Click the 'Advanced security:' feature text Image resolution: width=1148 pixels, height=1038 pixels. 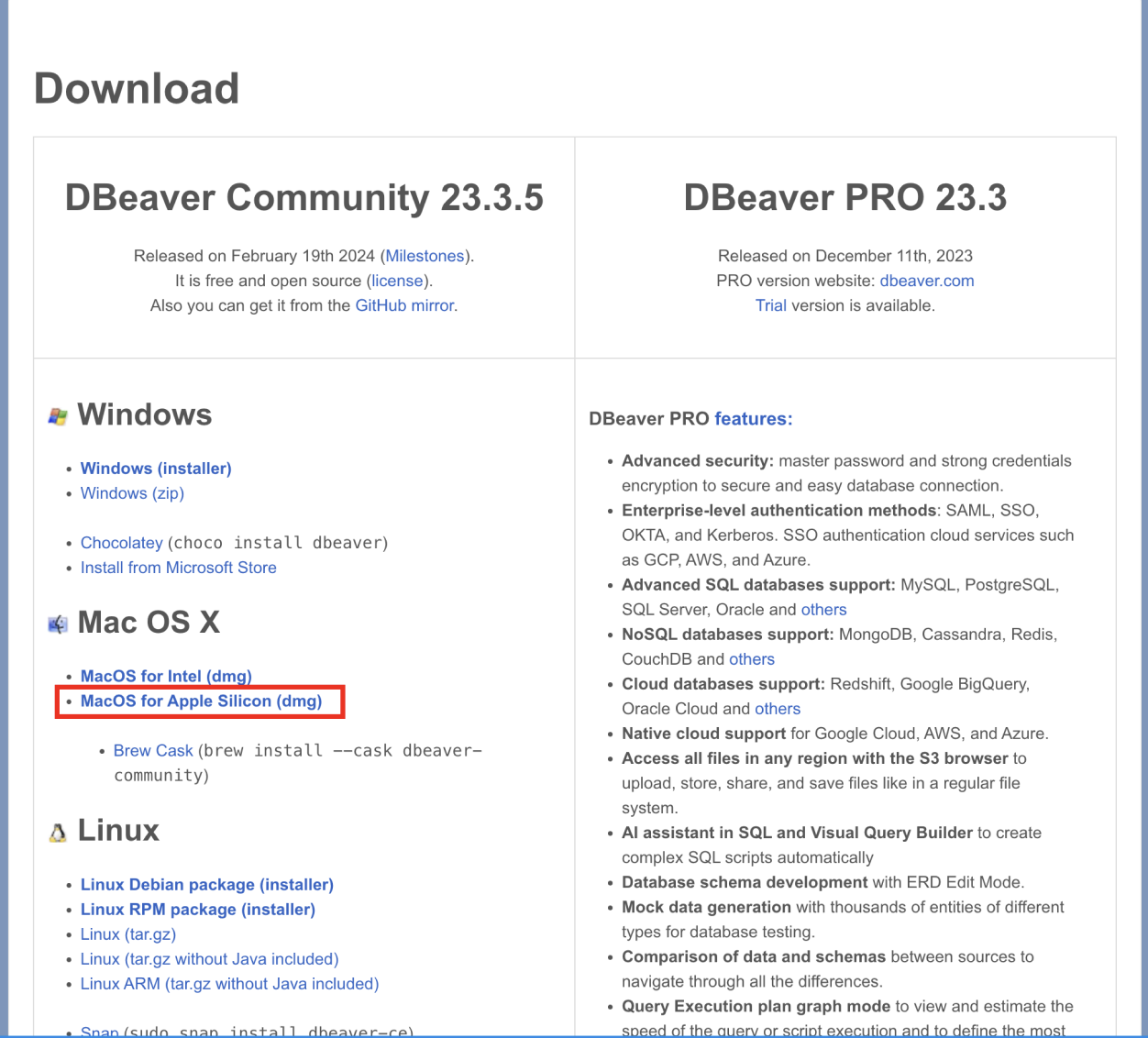[x=698, y=461]
